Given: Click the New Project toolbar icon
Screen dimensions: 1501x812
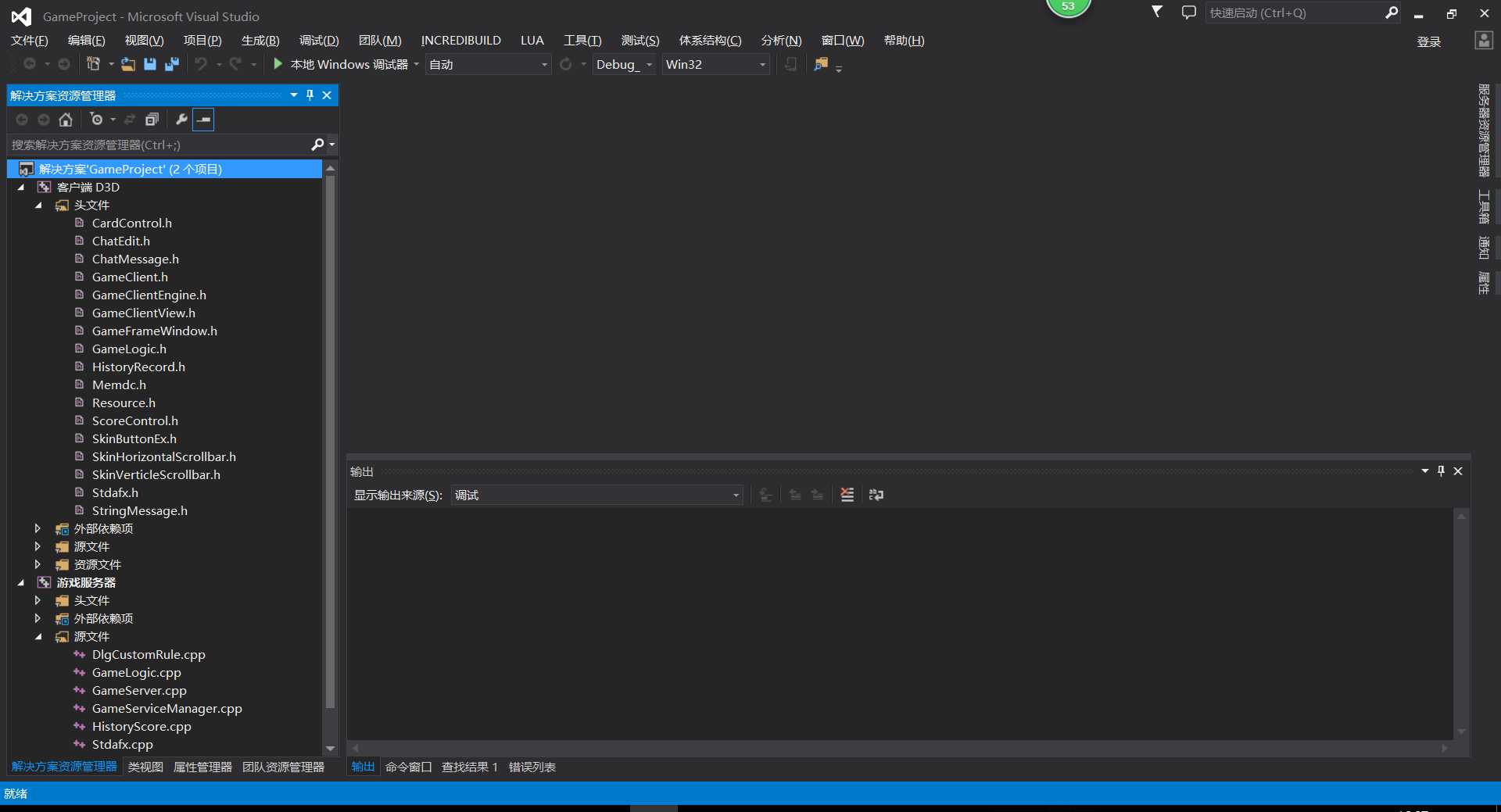Looking at the screenshot, I should (93, 64).
